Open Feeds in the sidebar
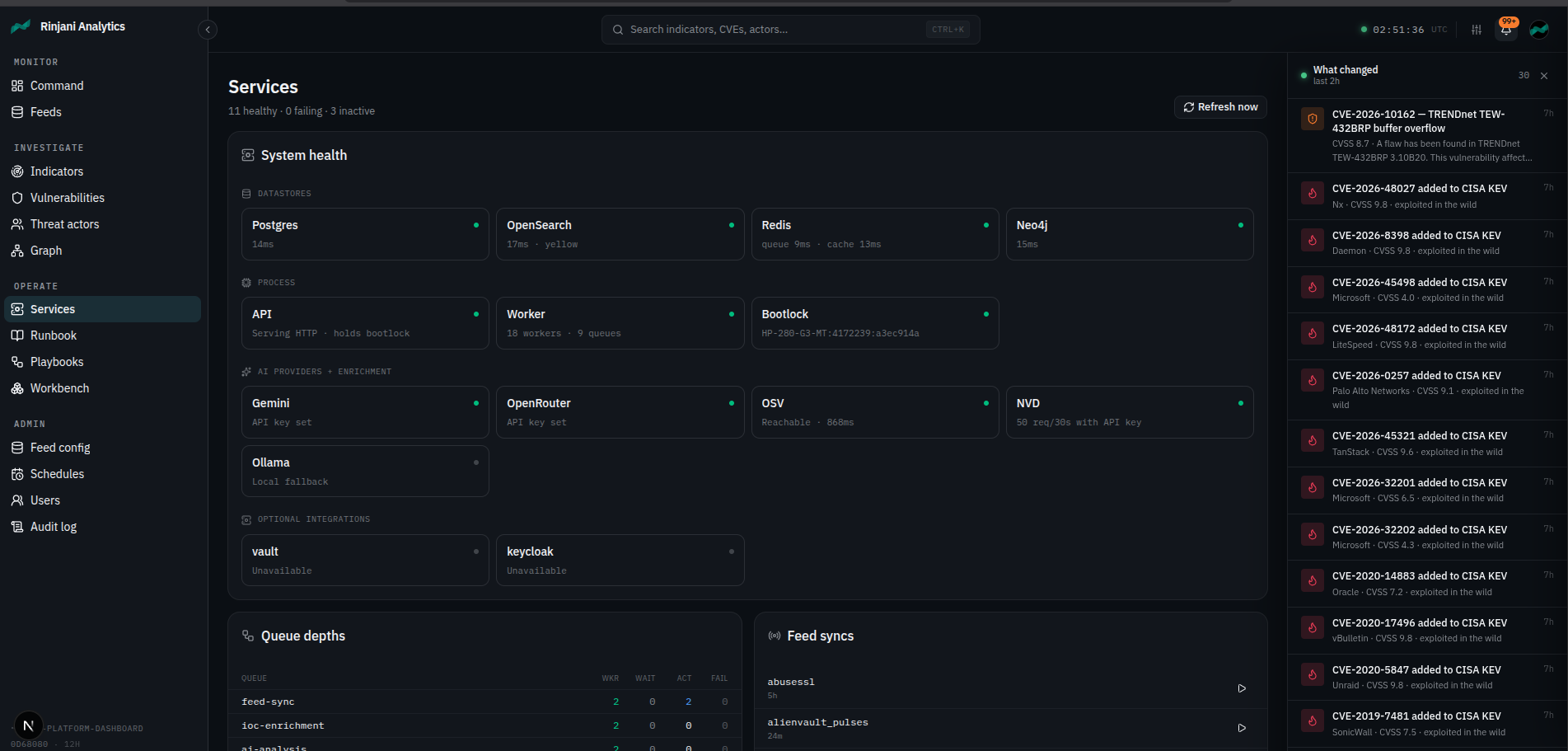 103,112
